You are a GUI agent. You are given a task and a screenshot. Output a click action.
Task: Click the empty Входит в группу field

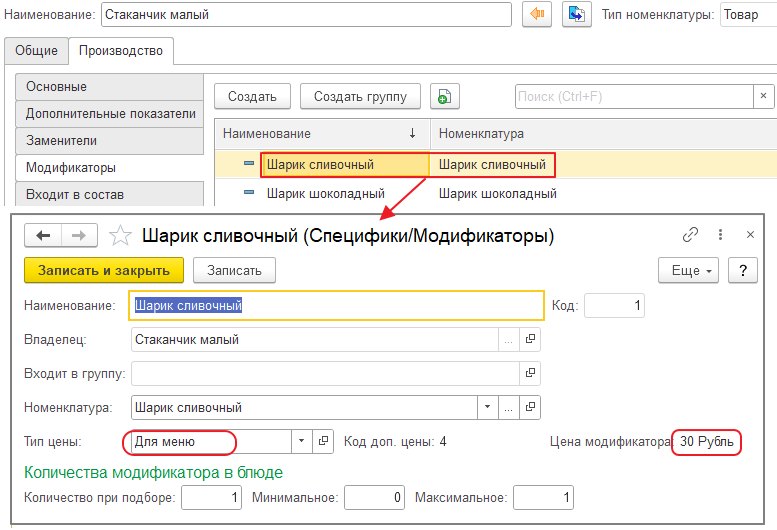click(325, 373)
